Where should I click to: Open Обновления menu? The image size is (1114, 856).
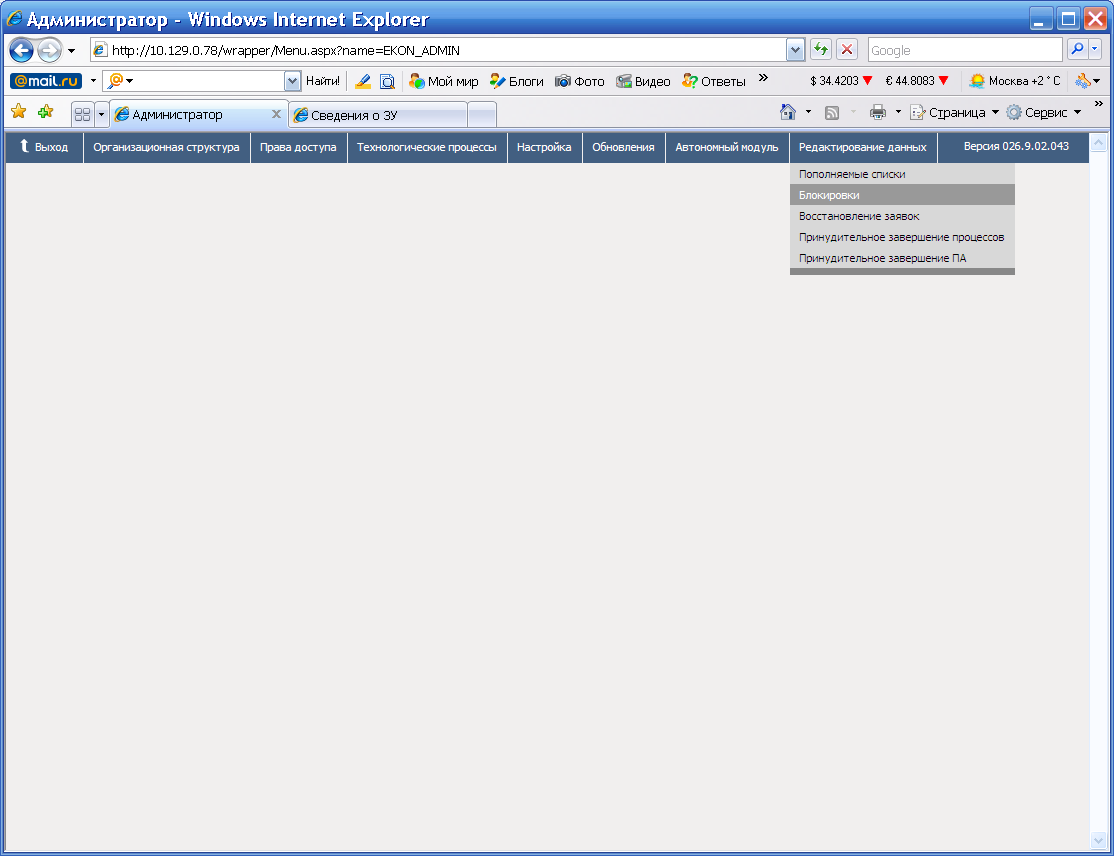click(623, 147)
